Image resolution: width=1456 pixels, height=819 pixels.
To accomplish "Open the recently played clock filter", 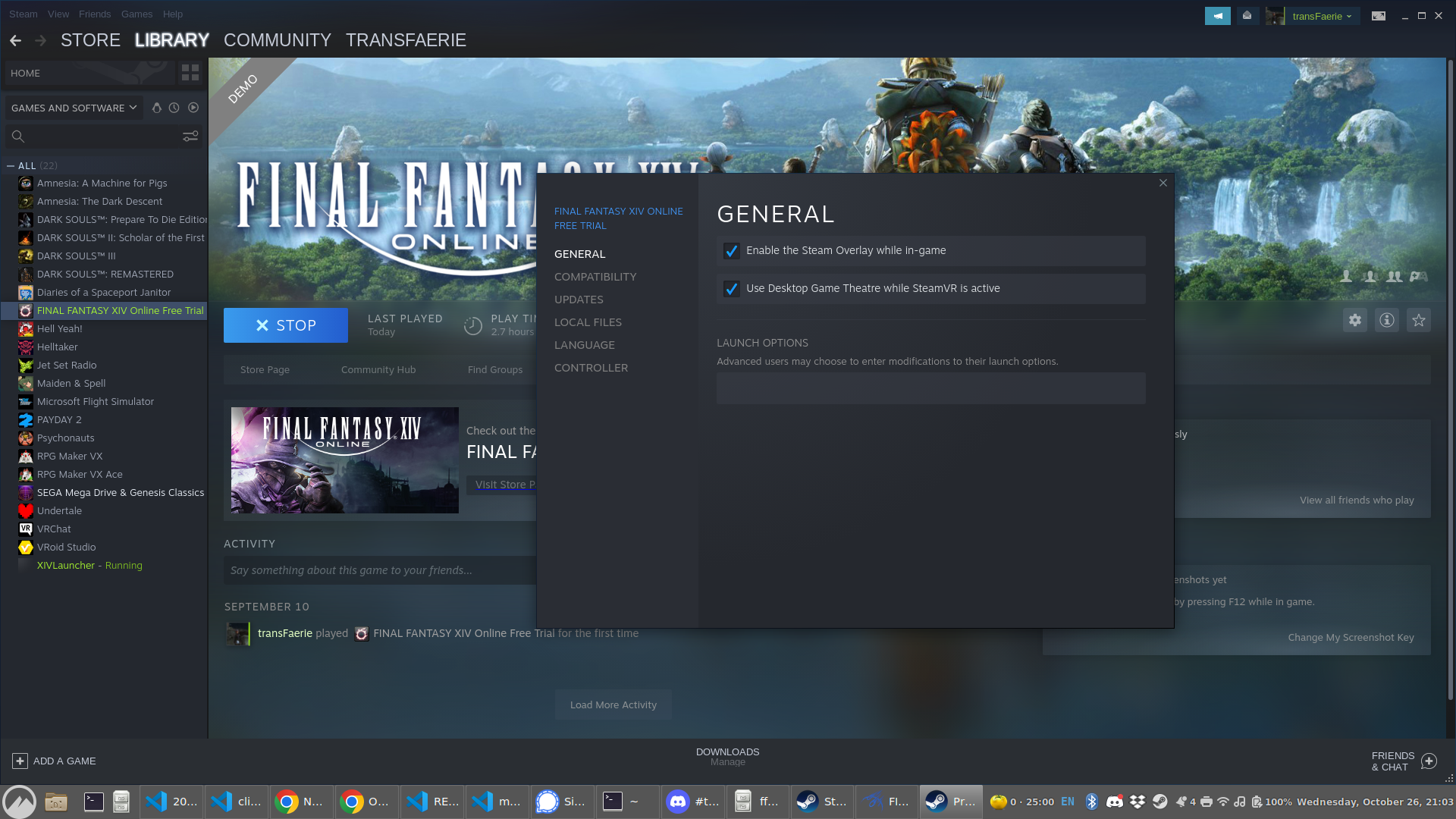I will [x=174, y=108].
